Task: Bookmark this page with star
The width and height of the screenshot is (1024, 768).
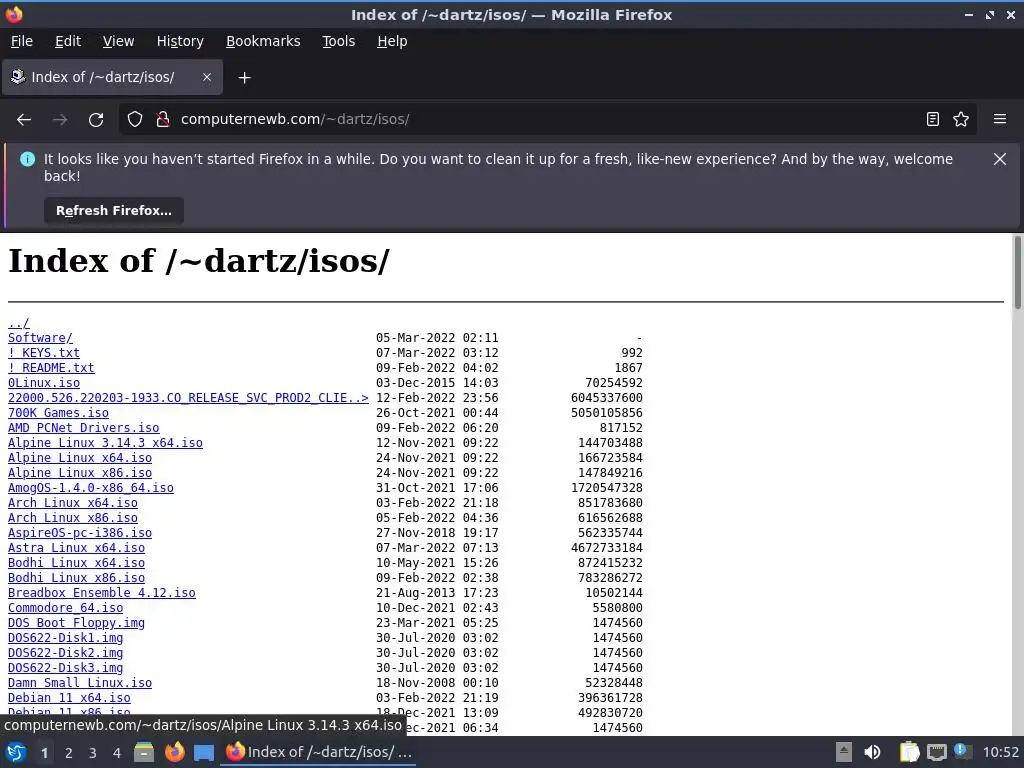Action: pyautogui.click(x=961, y=120)
